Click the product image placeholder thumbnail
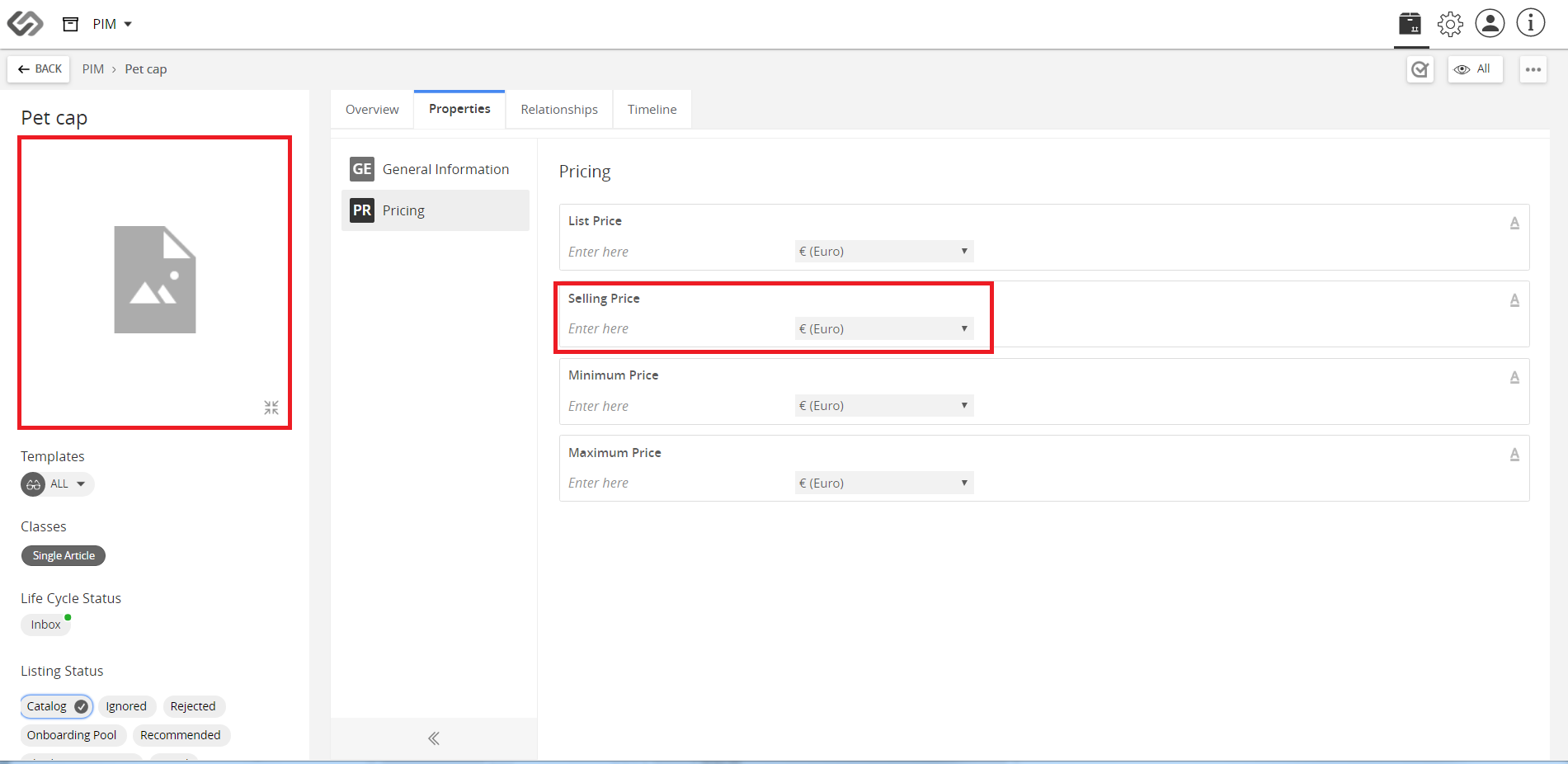The height and width of the screenshot is (764, 1568). click(x=155, y=280)
